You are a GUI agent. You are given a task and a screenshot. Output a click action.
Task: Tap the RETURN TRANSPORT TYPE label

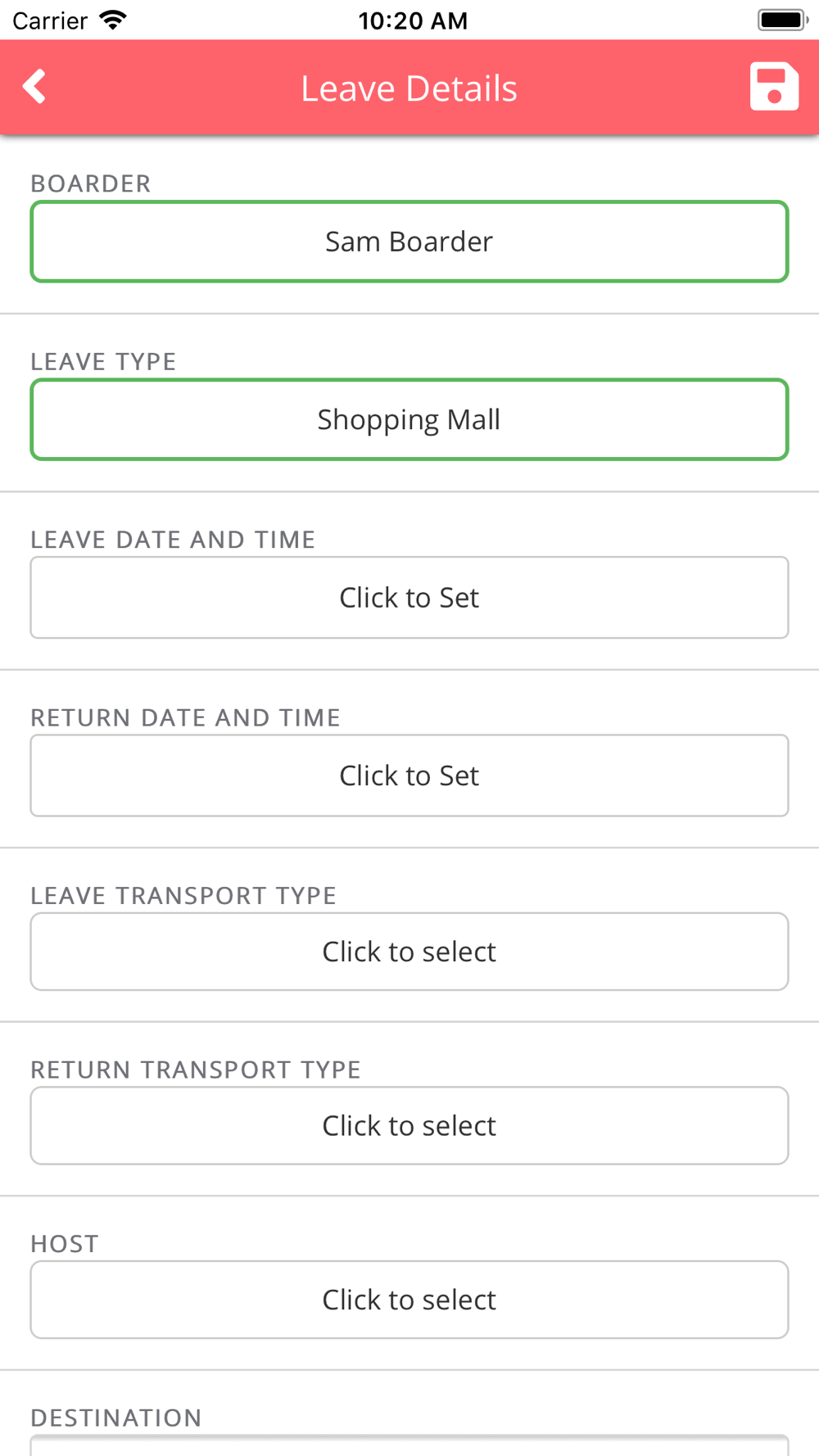coord(196,1069)
